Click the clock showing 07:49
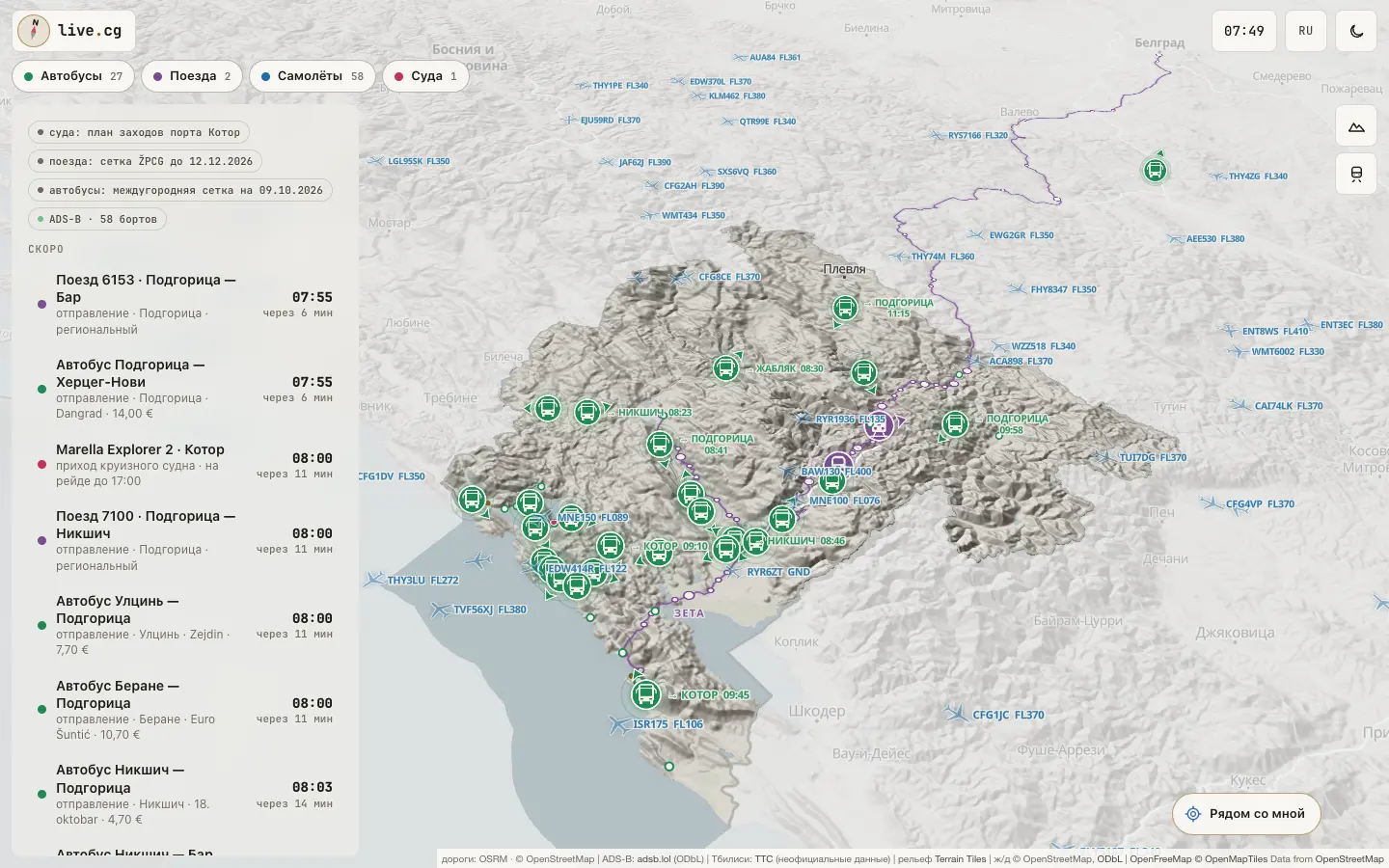 tap(1244, 31)
